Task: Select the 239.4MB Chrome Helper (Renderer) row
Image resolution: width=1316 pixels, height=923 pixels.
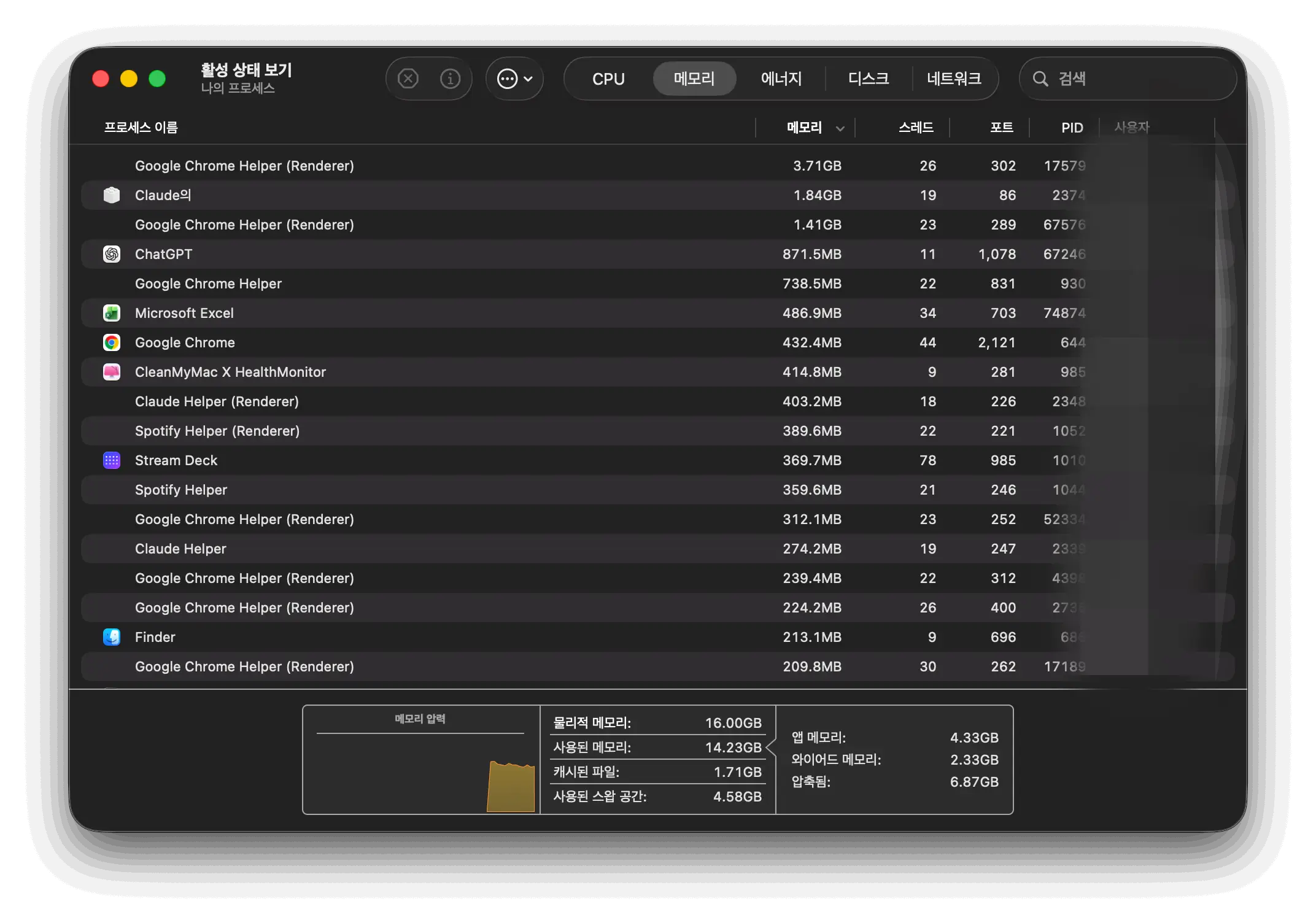Action: click(657, 578)
